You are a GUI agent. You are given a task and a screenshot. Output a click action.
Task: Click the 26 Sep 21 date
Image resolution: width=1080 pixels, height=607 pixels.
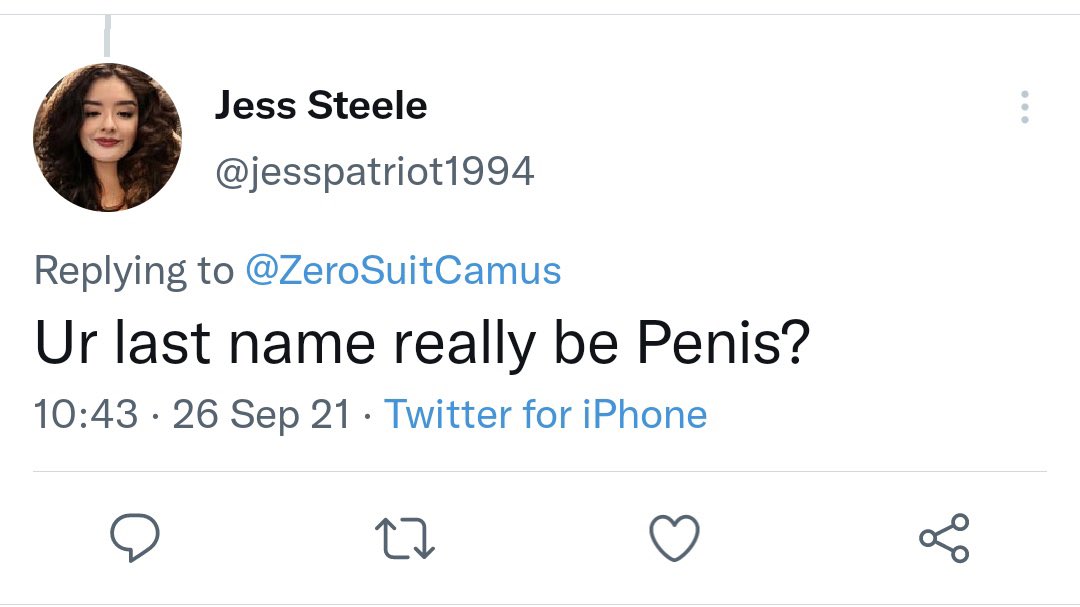262,414
